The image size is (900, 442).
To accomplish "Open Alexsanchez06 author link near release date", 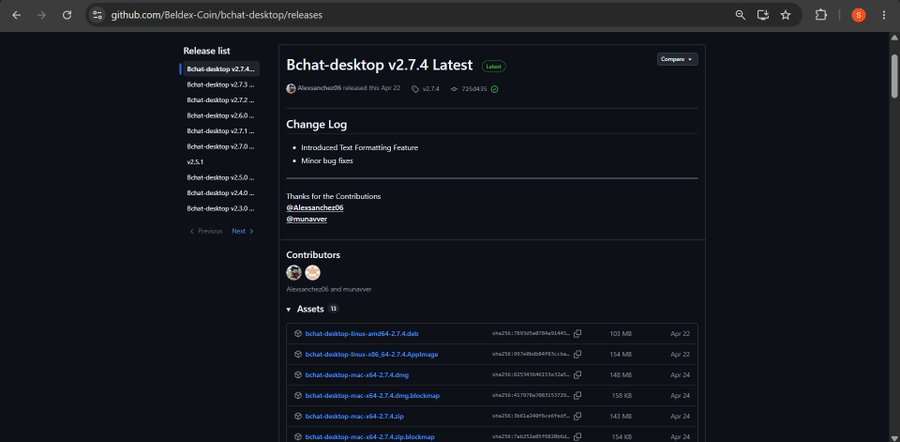I will (x=320, y=89).
